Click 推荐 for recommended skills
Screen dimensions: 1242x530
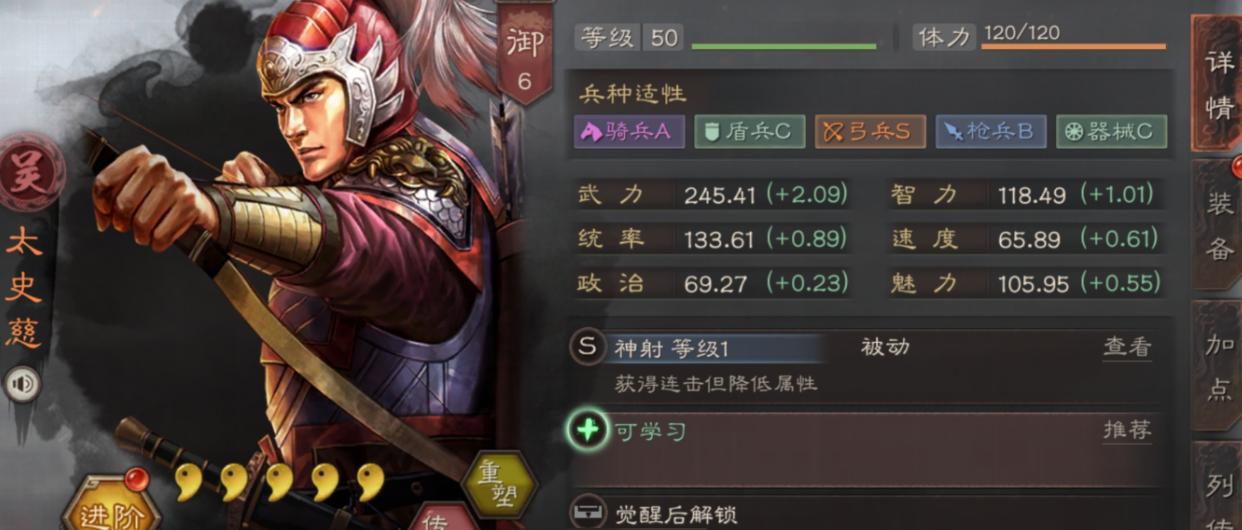(x=1127, y=431)
